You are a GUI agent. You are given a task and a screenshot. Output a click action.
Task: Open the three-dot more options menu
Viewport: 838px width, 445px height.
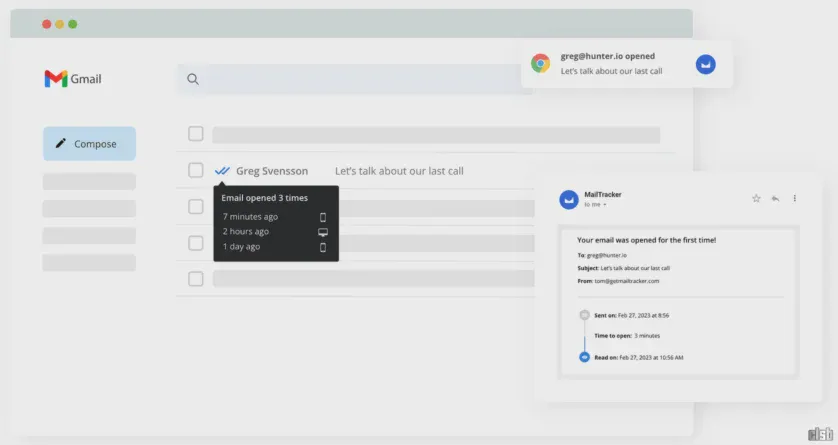point(795,198)
